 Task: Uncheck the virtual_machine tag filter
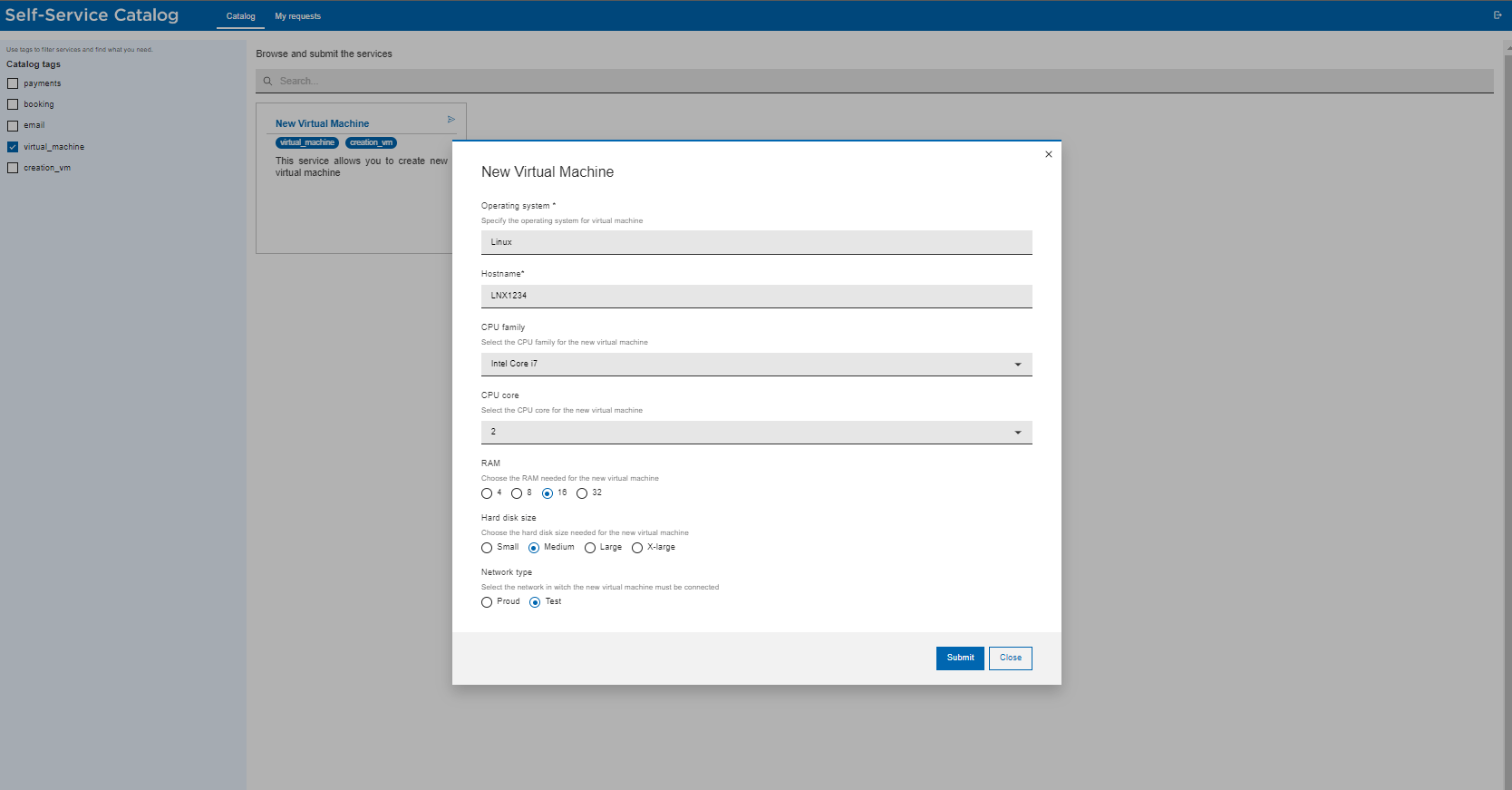pos(13,147)
